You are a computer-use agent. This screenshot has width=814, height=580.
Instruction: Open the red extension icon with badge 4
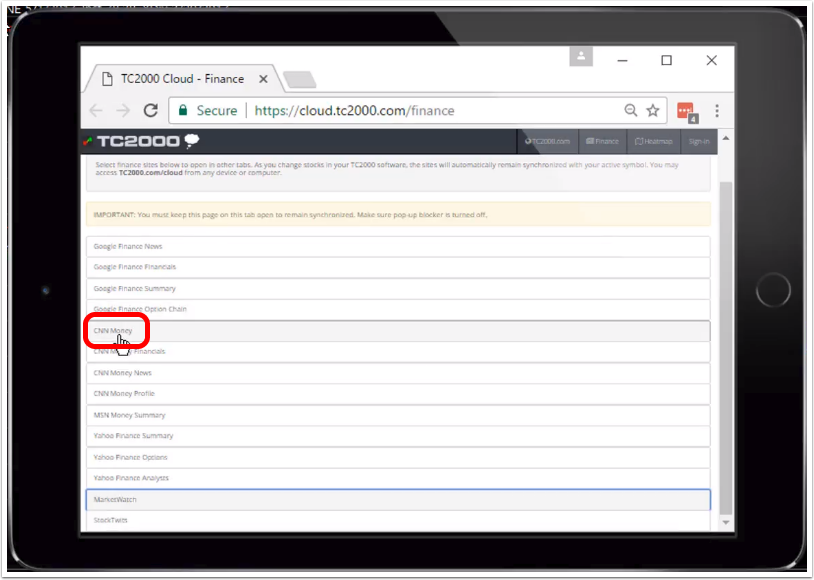(x=687, y=112)
